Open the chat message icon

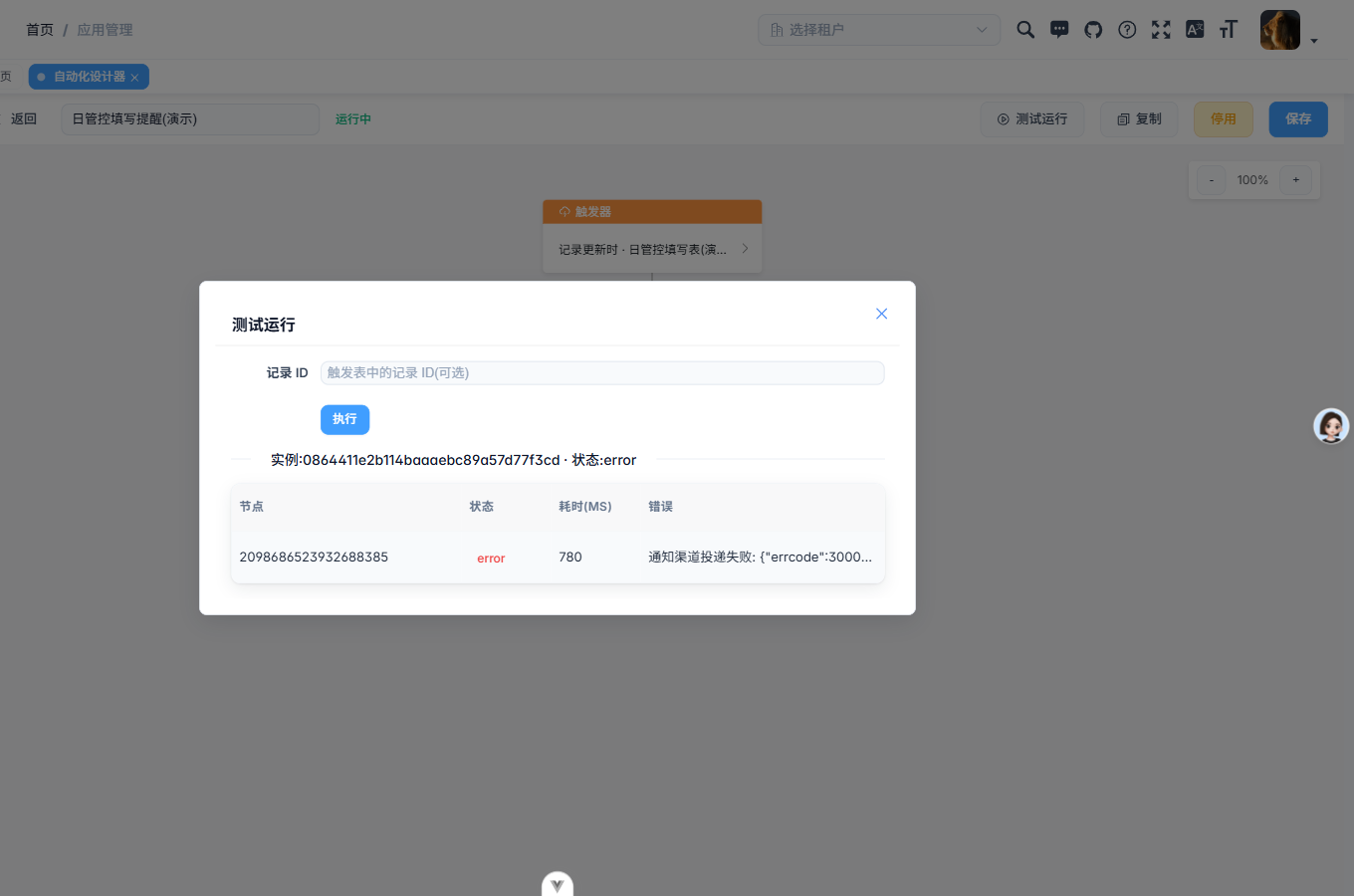click(x=1059, y=30)
